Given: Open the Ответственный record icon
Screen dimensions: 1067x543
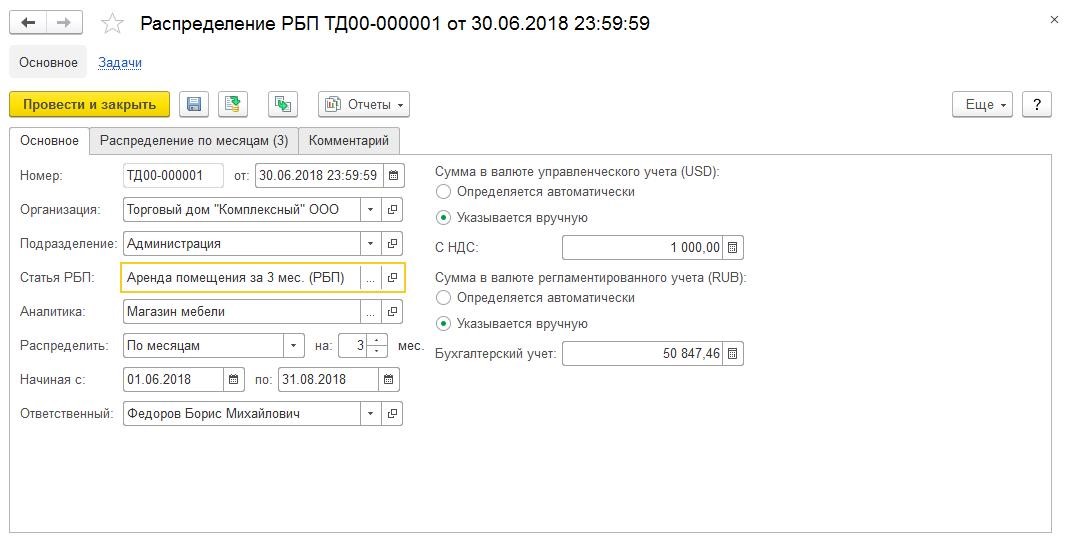Looking at the screenshot, I should click(392, 414).
